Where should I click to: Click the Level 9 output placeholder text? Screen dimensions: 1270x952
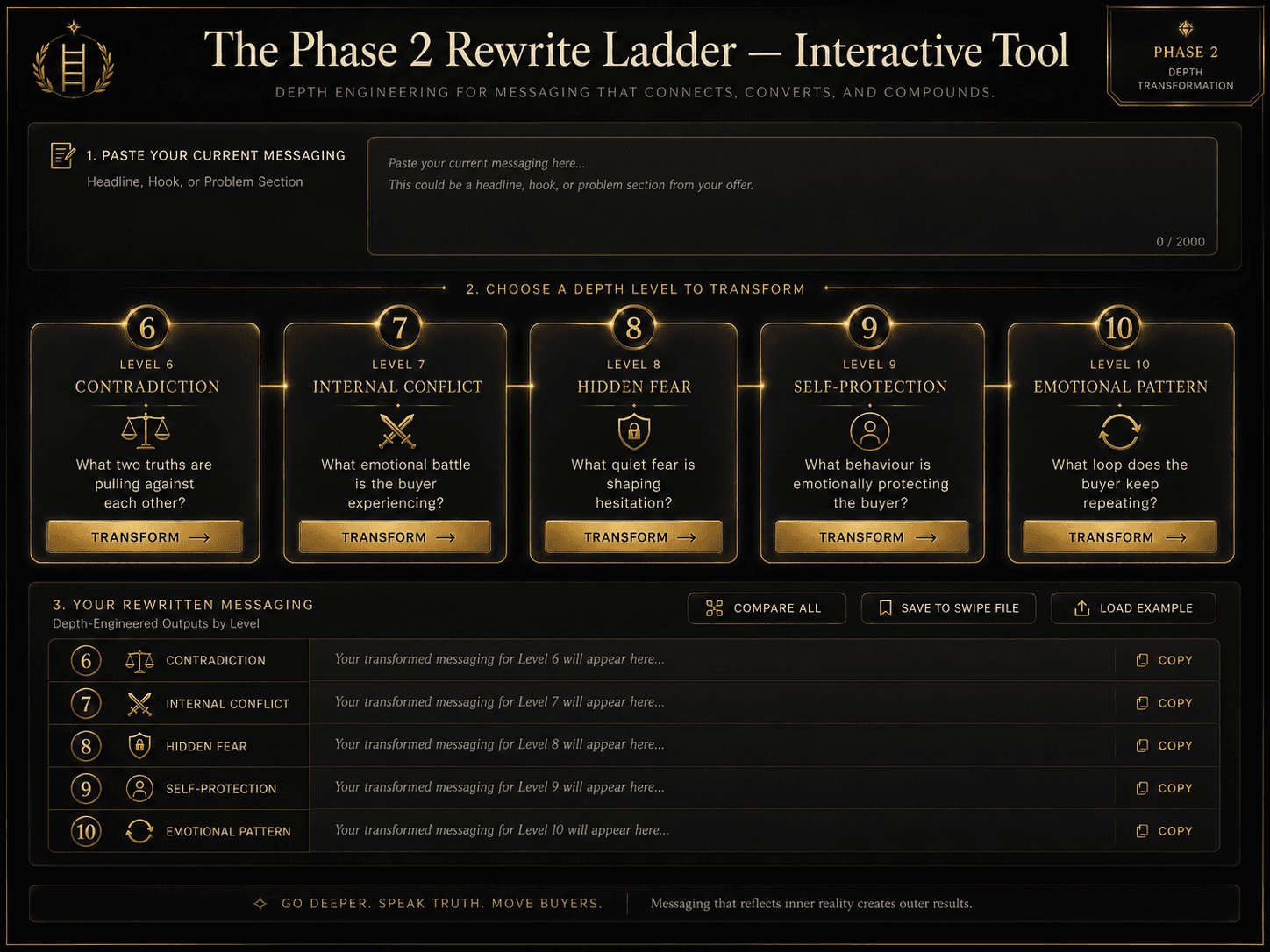(499, 787)
